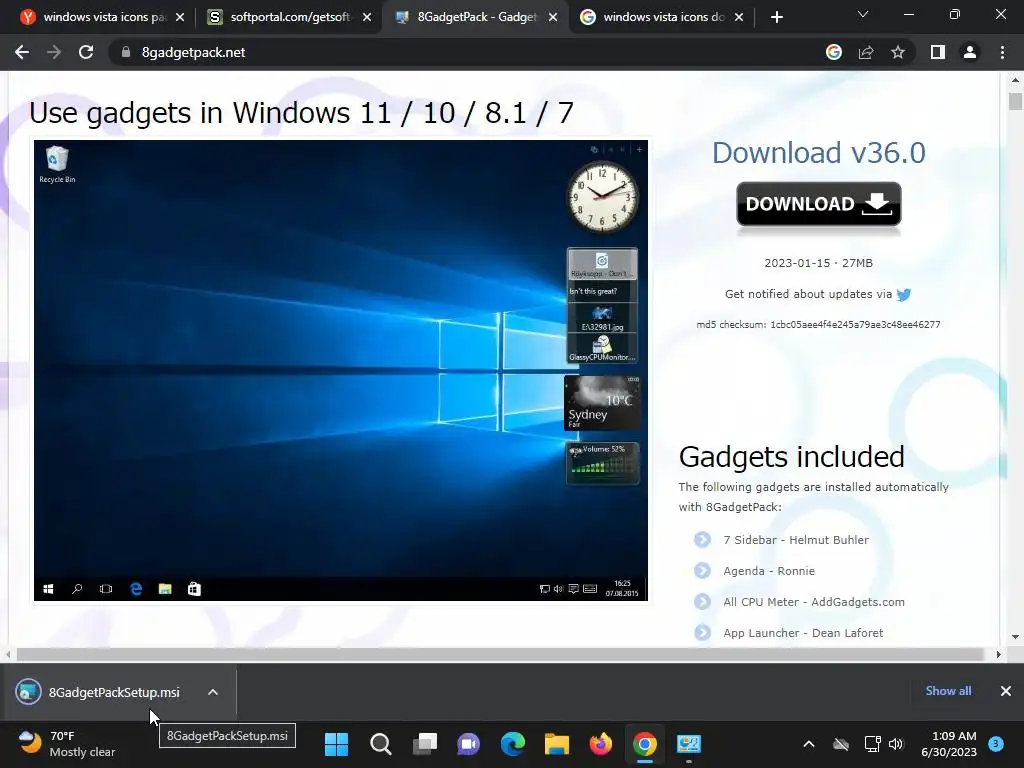Screen dimensions: 1024x768
Task: Launch Microsoft Edge from taskbar
Action: 513,744
